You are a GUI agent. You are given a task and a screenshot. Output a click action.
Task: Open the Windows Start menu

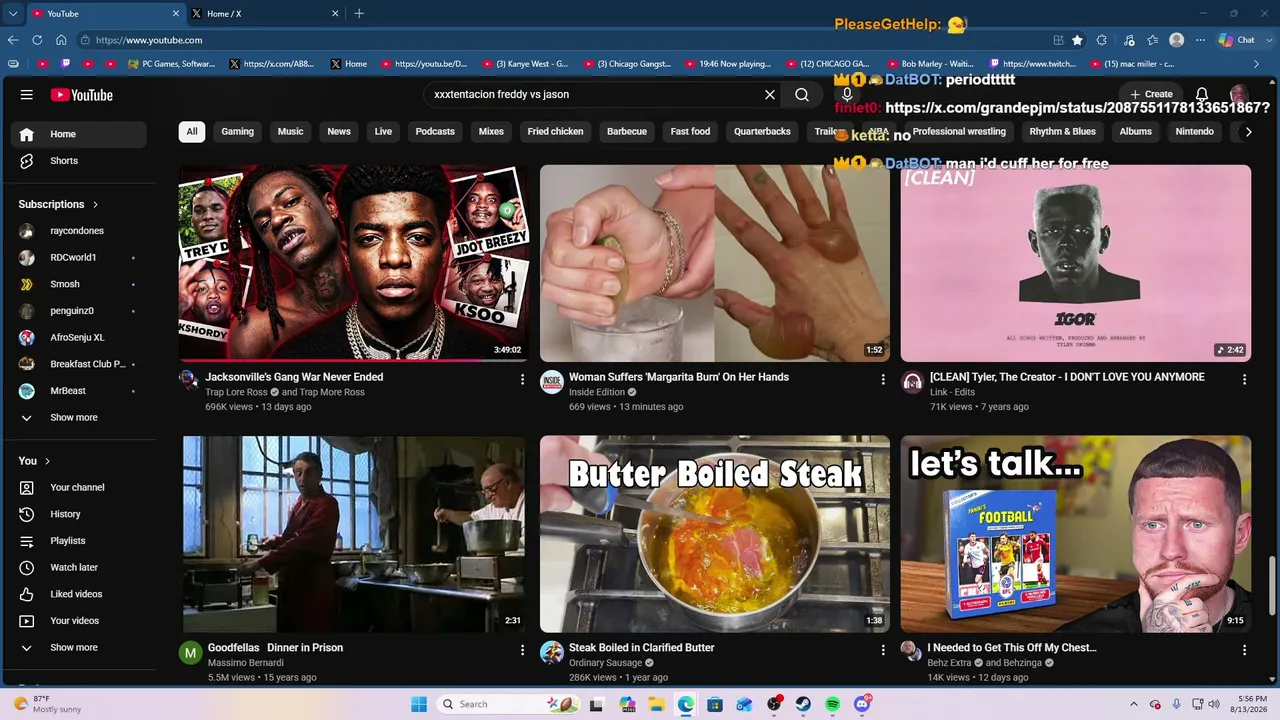pyautogui.click(x=419, y=704)
